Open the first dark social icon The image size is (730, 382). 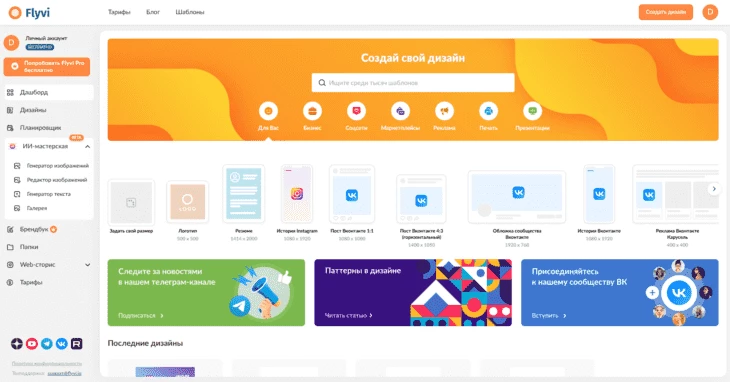(17, 343)
